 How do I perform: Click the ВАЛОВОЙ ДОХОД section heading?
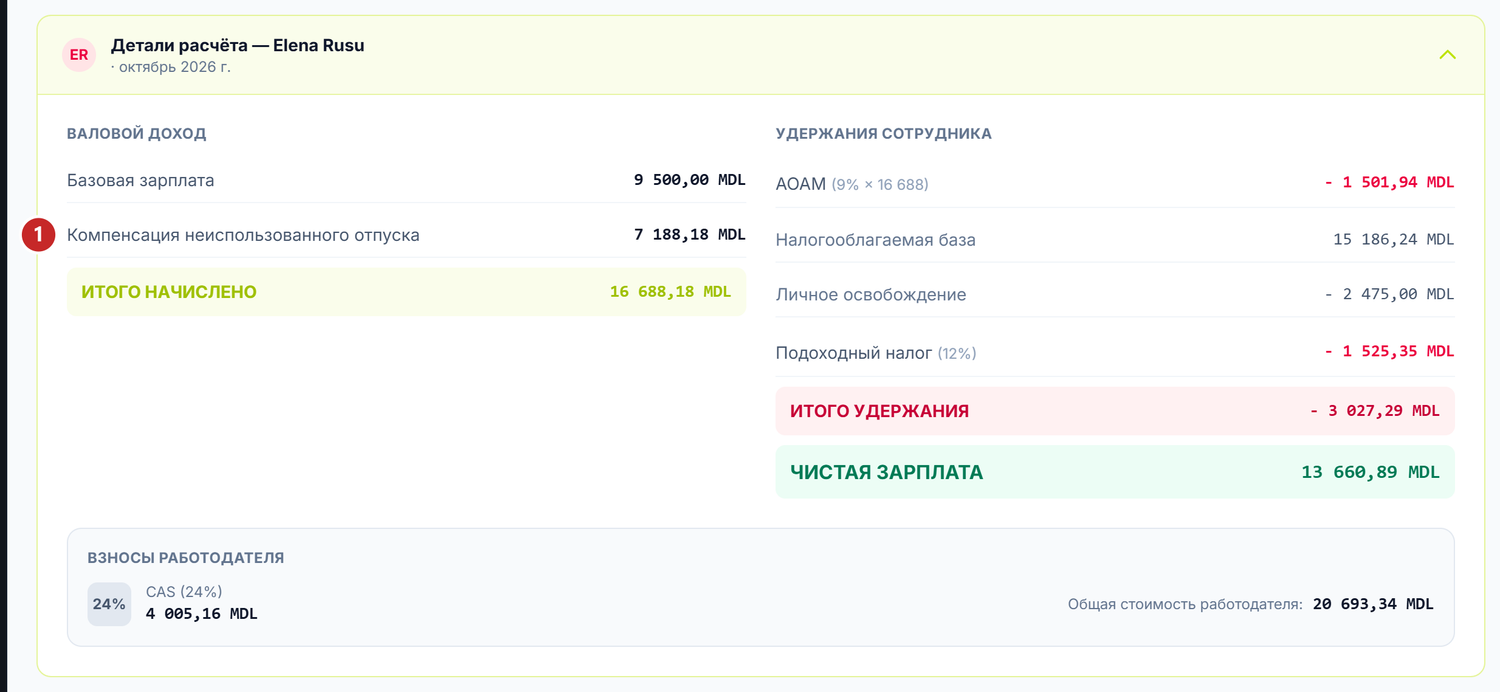pyautogui.click(x=137, y=133)
